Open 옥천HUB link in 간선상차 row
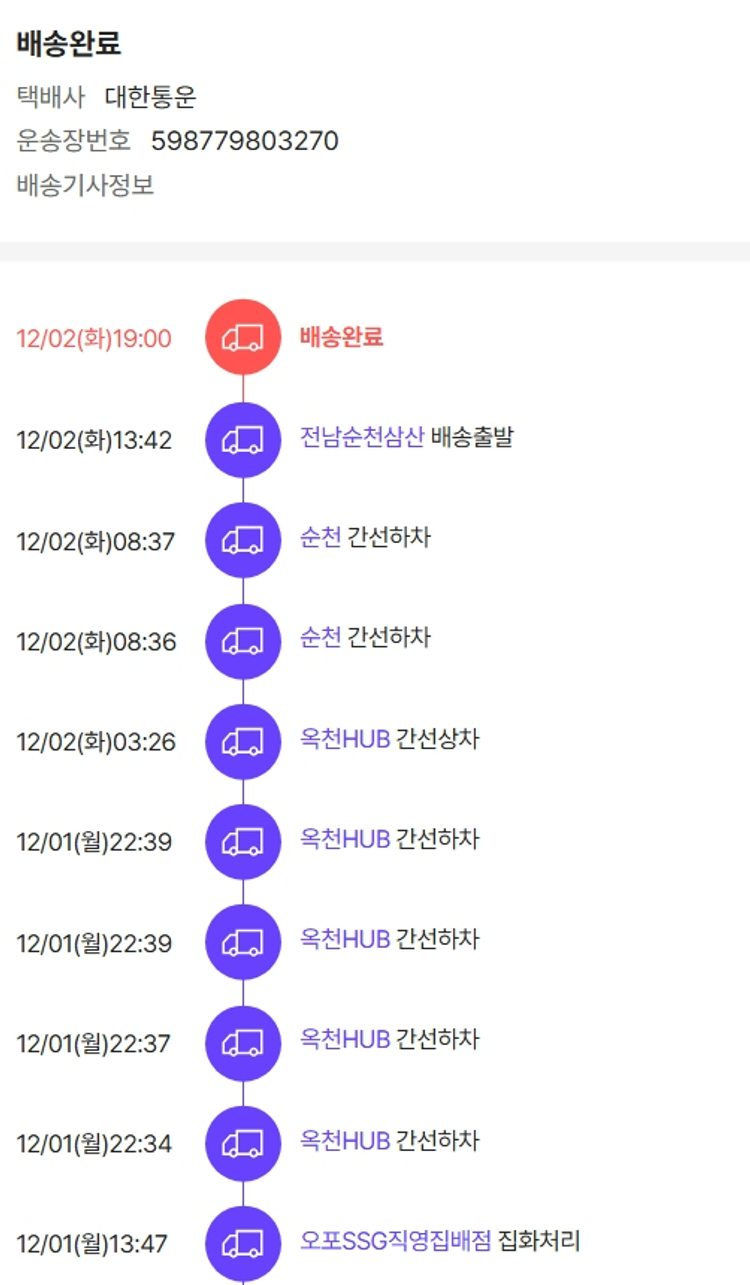 (x=345, y=739)
